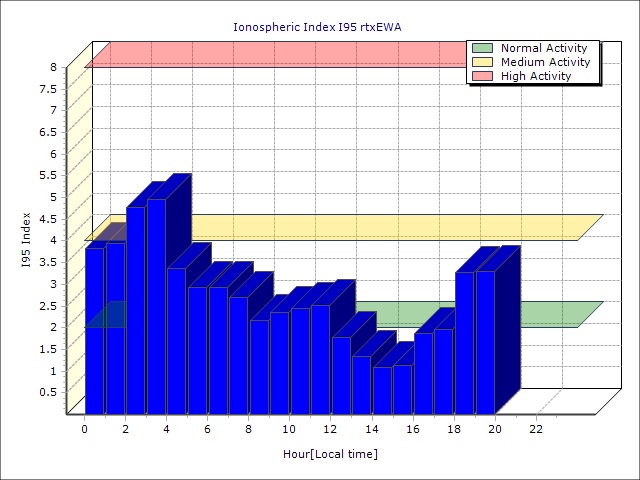Image resolution: width=640 pixels, height=480 pixels.
Task: Click the green Normal Activity legend swatch
Action: pos(482,48)
